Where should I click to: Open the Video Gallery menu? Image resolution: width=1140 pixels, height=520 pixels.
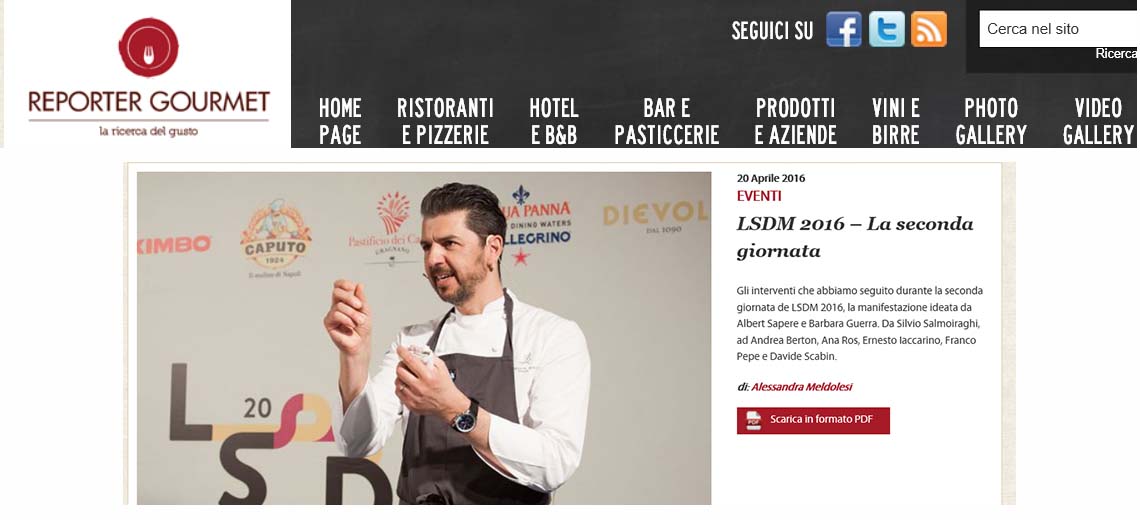pos(1098,121)
